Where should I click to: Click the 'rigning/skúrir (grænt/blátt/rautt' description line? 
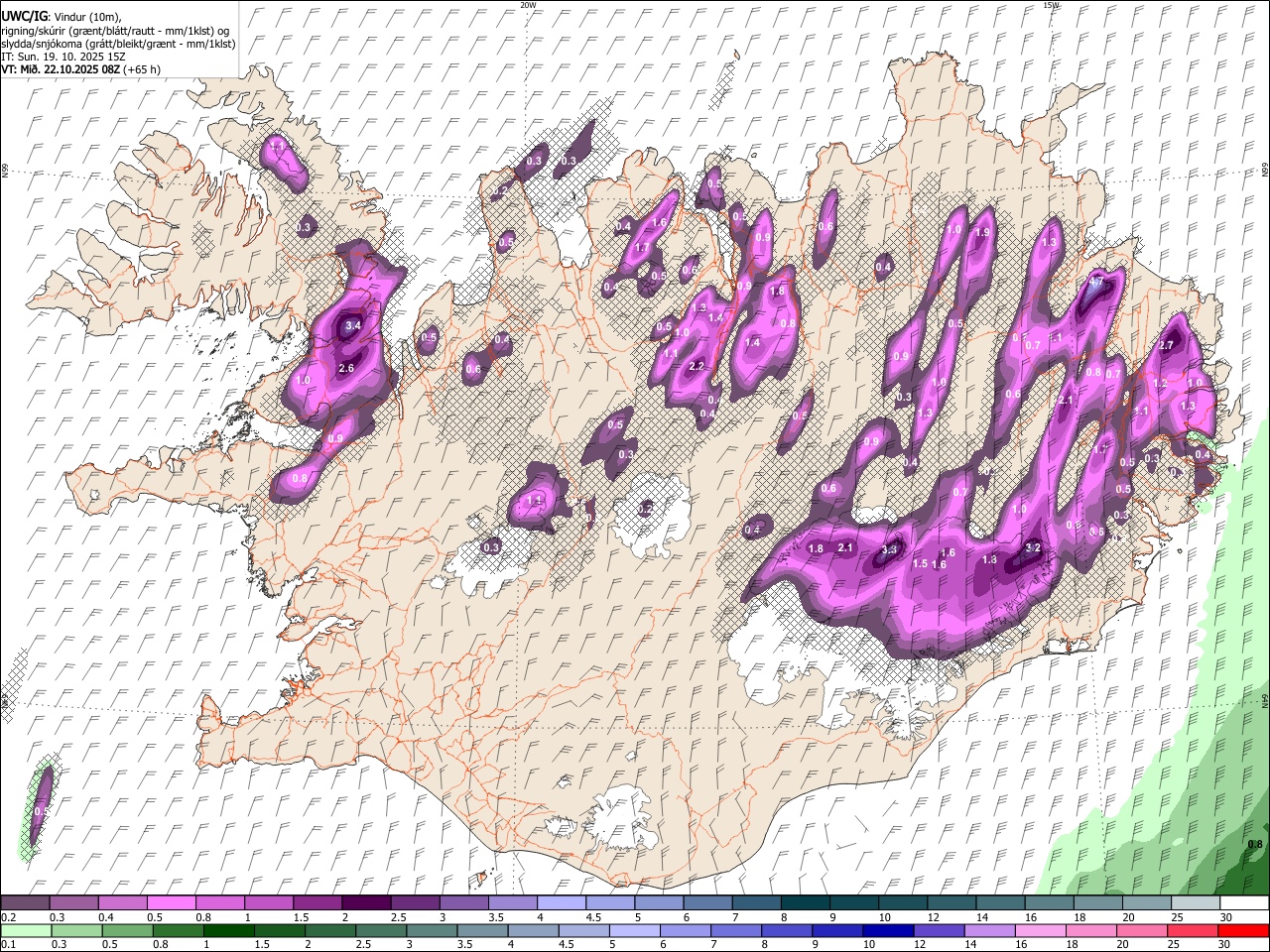(x=115, y=31)
